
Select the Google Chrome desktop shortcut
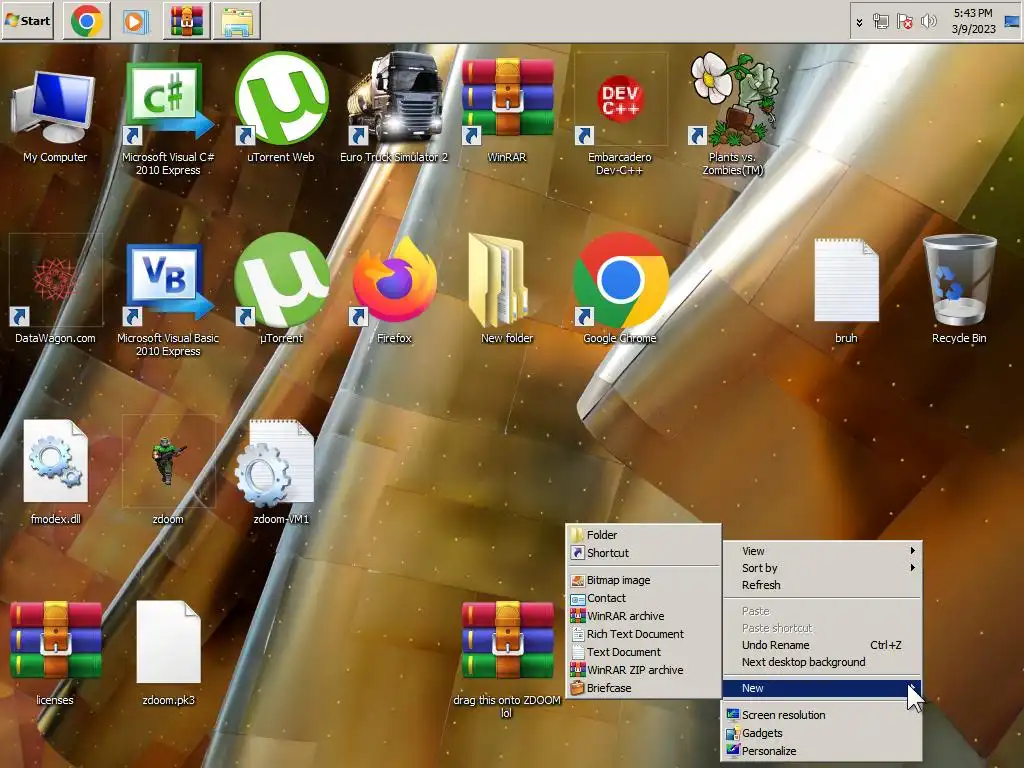click(620, 291)
